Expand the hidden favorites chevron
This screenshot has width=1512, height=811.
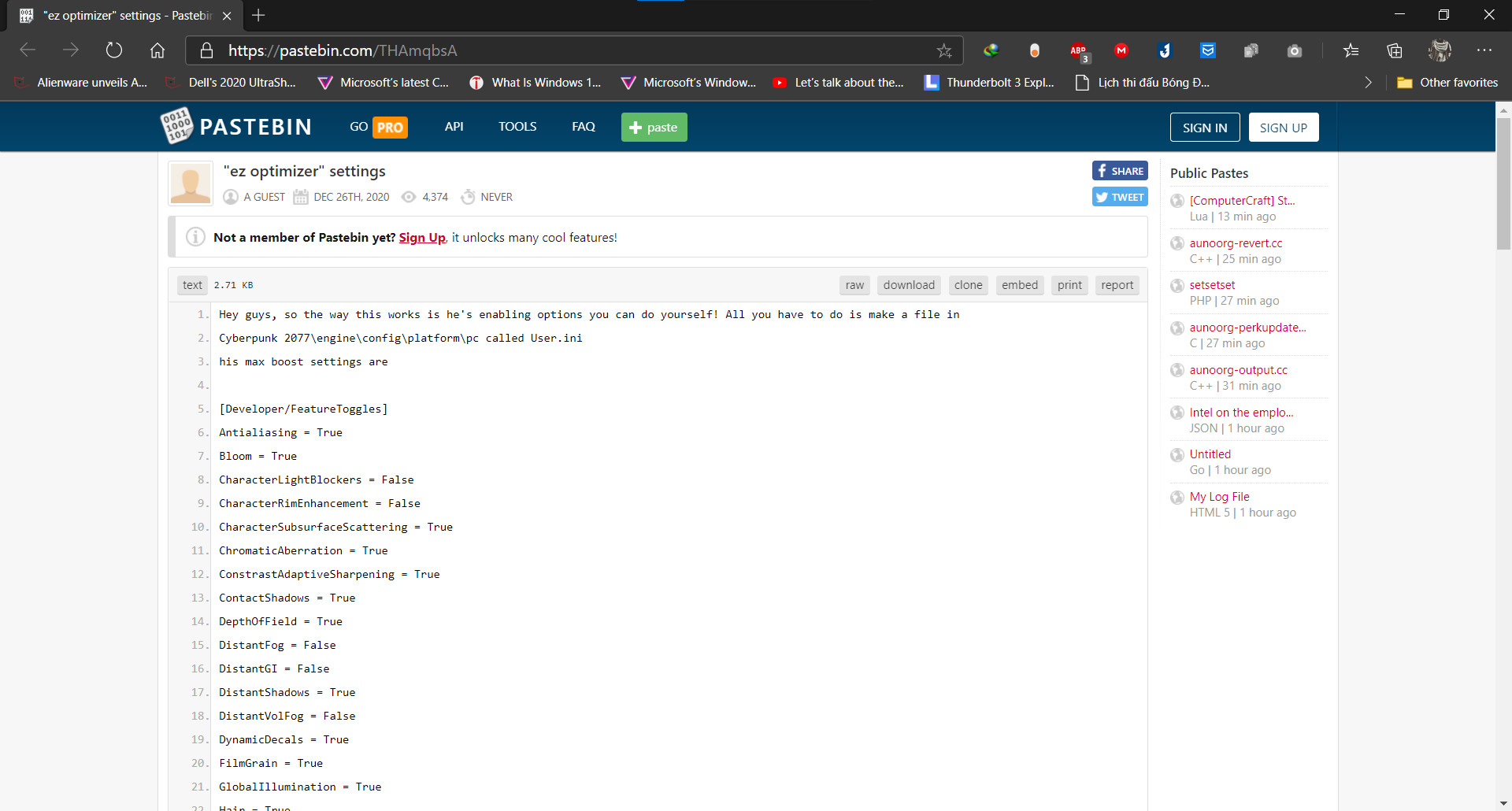1369,82
